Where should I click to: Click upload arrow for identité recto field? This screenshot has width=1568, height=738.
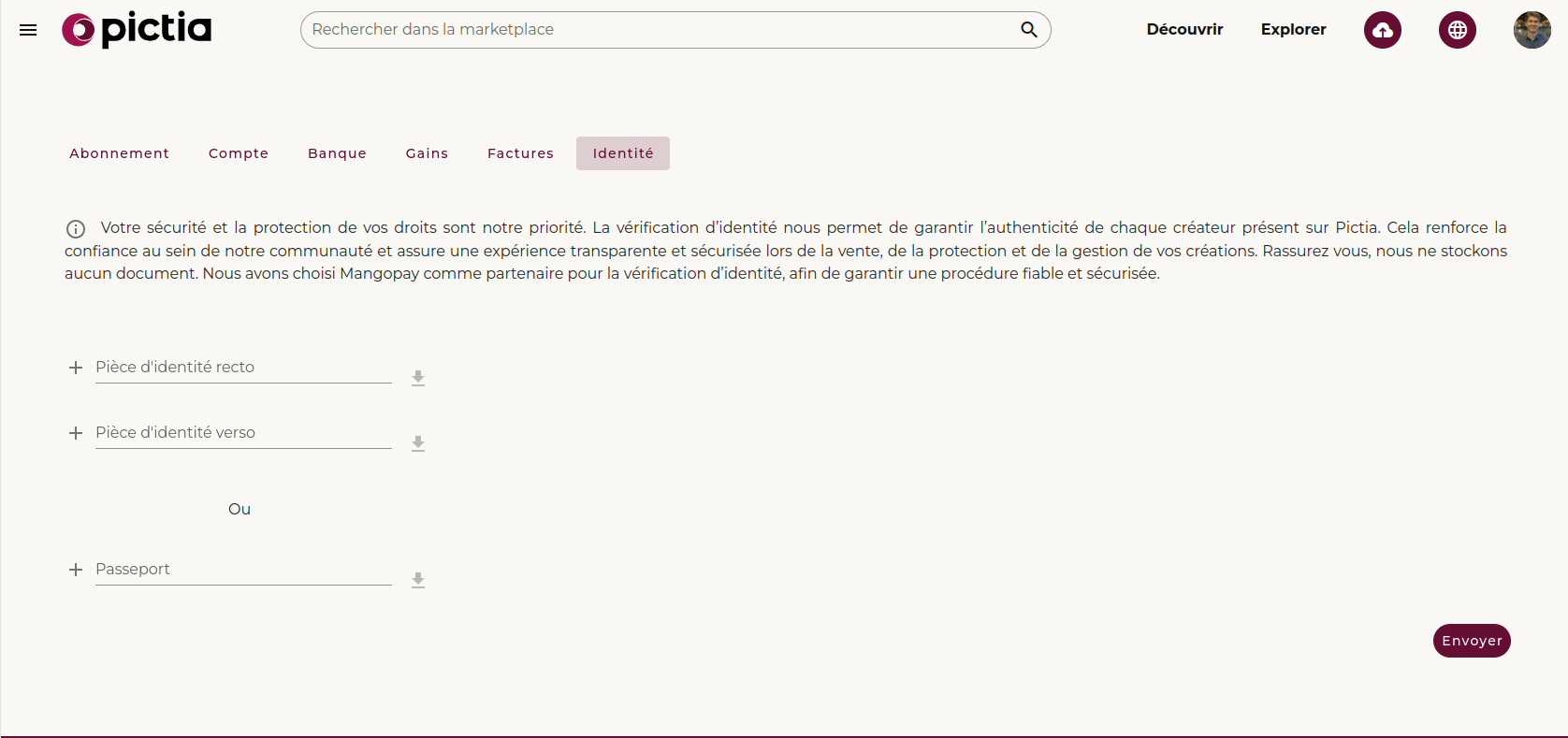(418, 378)
